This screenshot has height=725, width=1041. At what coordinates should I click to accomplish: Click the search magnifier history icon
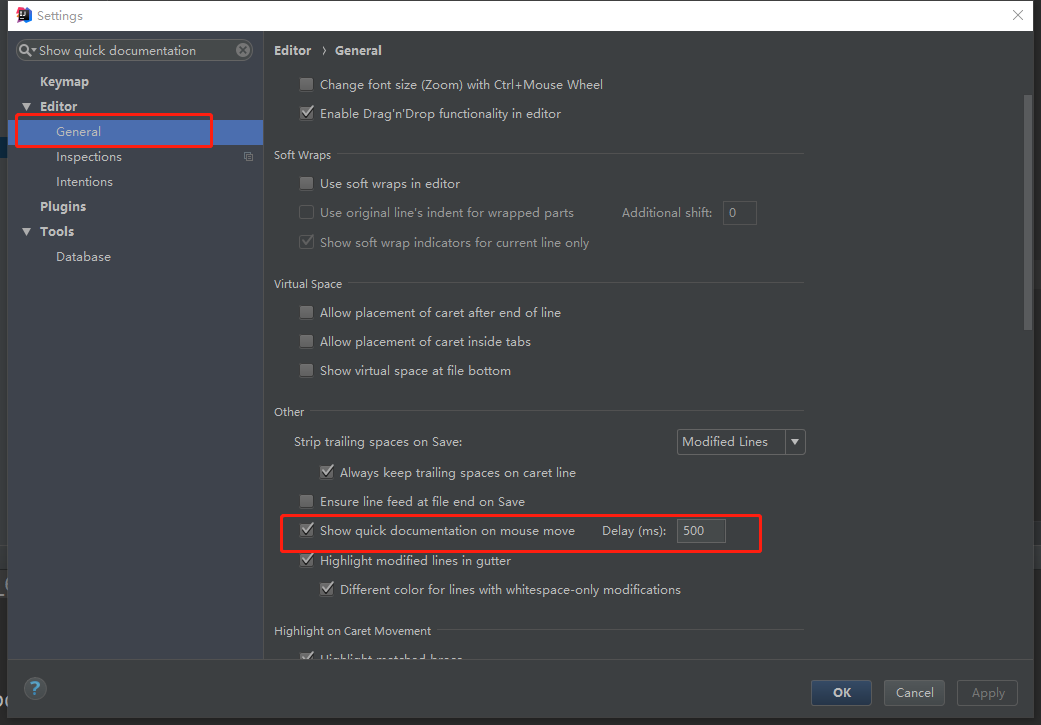pos(27,50)
